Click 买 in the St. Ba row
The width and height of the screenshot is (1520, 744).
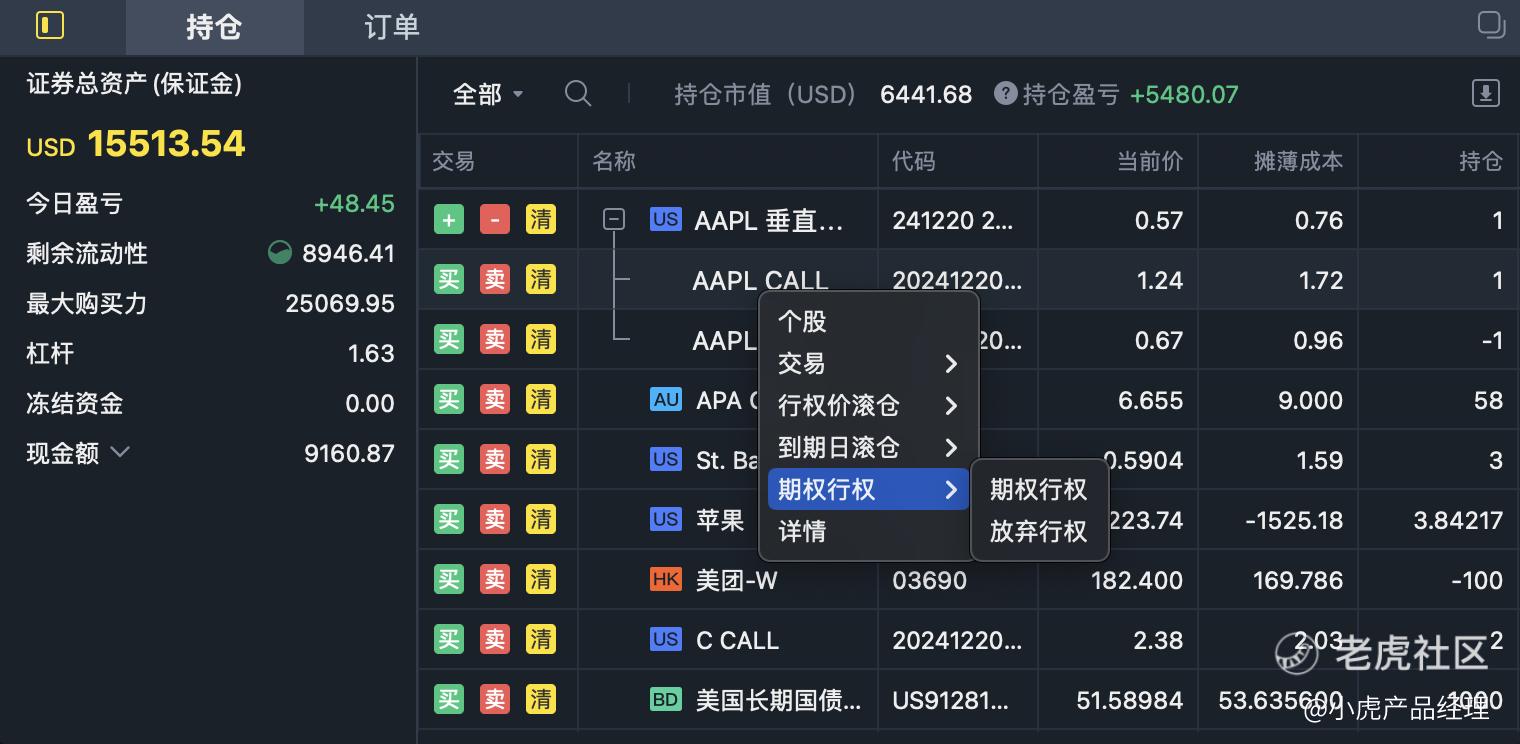449,460
